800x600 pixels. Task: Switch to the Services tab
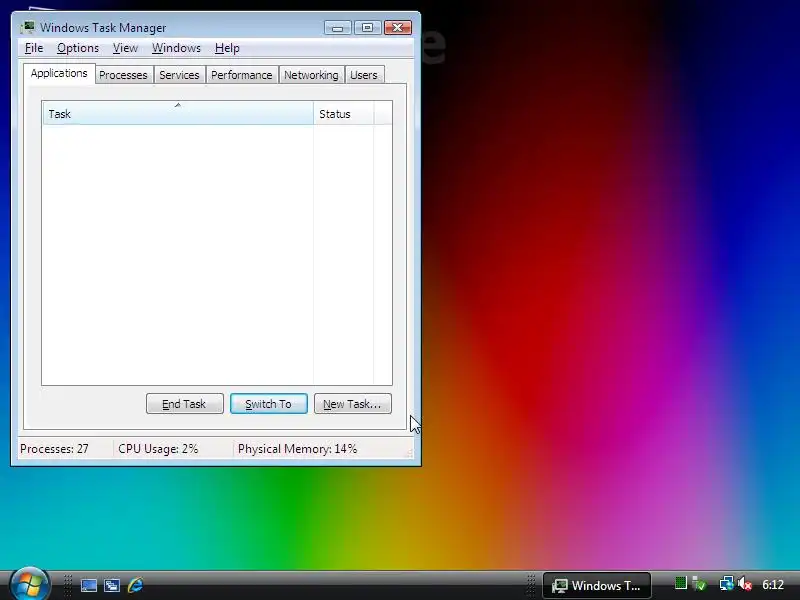[179, 75]
